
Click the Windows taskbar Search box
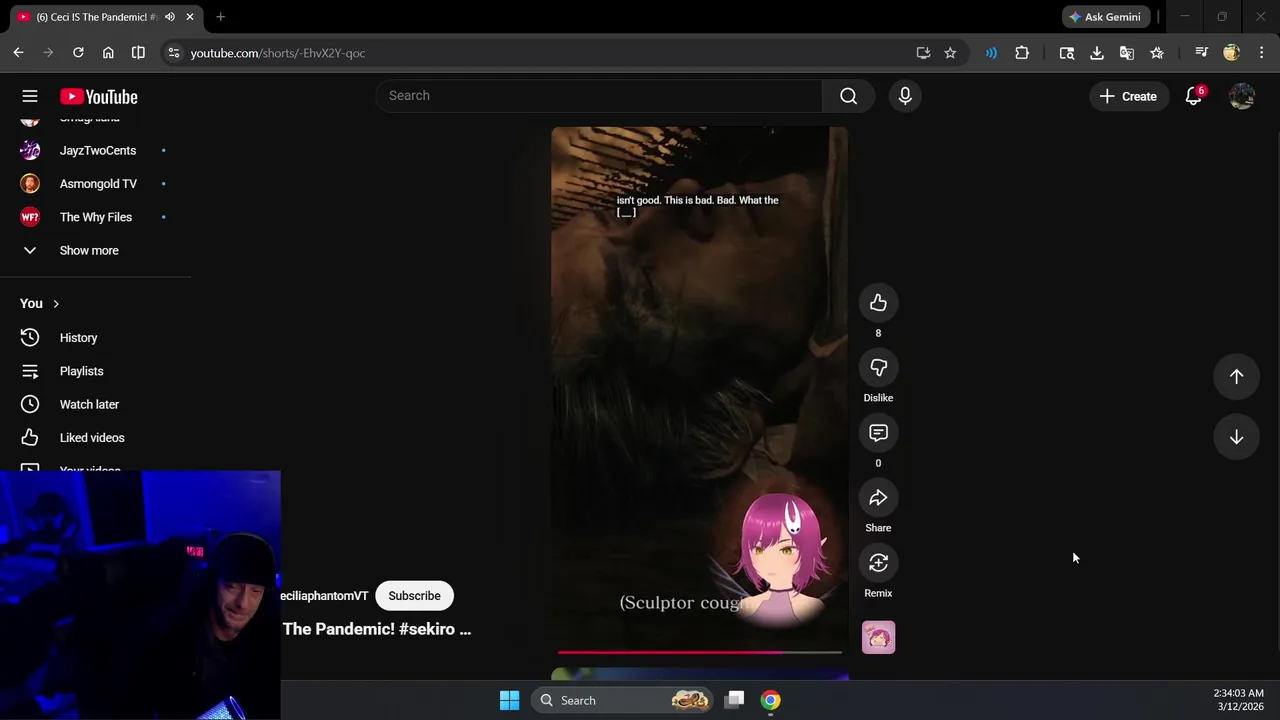pyautogui.click(x=621, y=700)
